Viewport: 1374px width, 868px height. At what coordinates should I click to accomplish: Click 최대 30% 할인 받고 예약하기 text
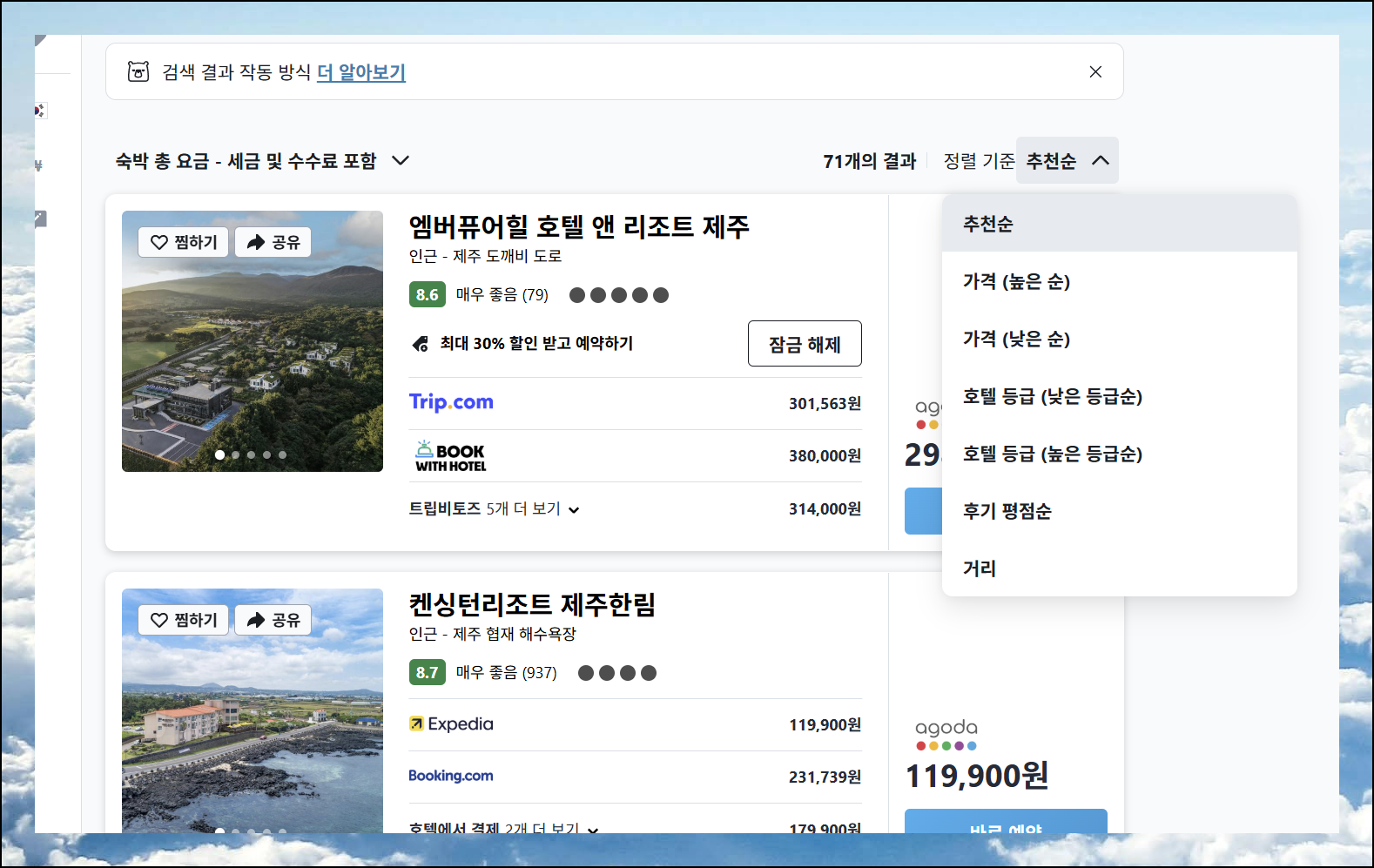click(x=536, y=343)
